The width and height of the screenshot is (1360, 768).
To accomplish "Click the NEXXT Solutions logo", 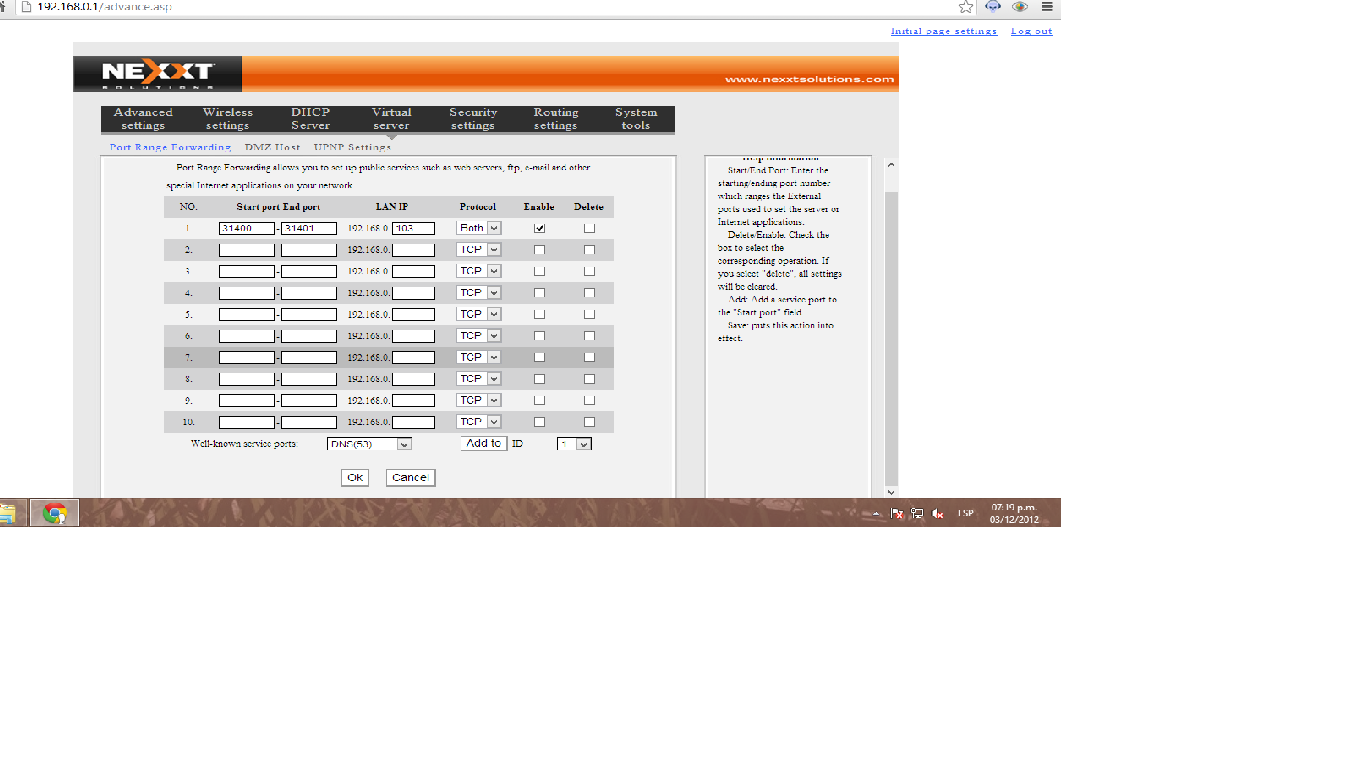I will 158,74.
